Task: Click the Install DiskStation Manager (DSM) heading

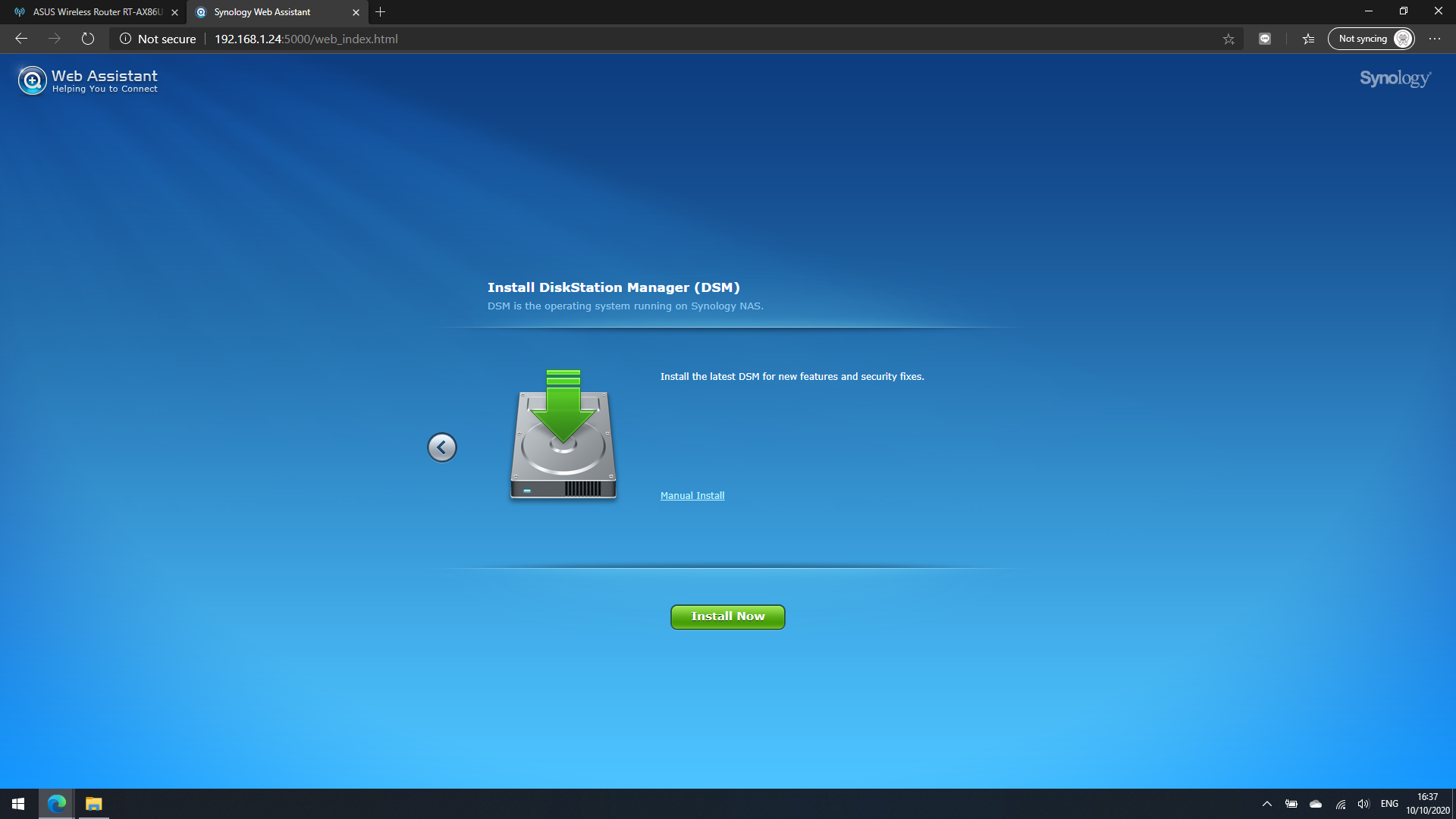Action: point(613,287)
